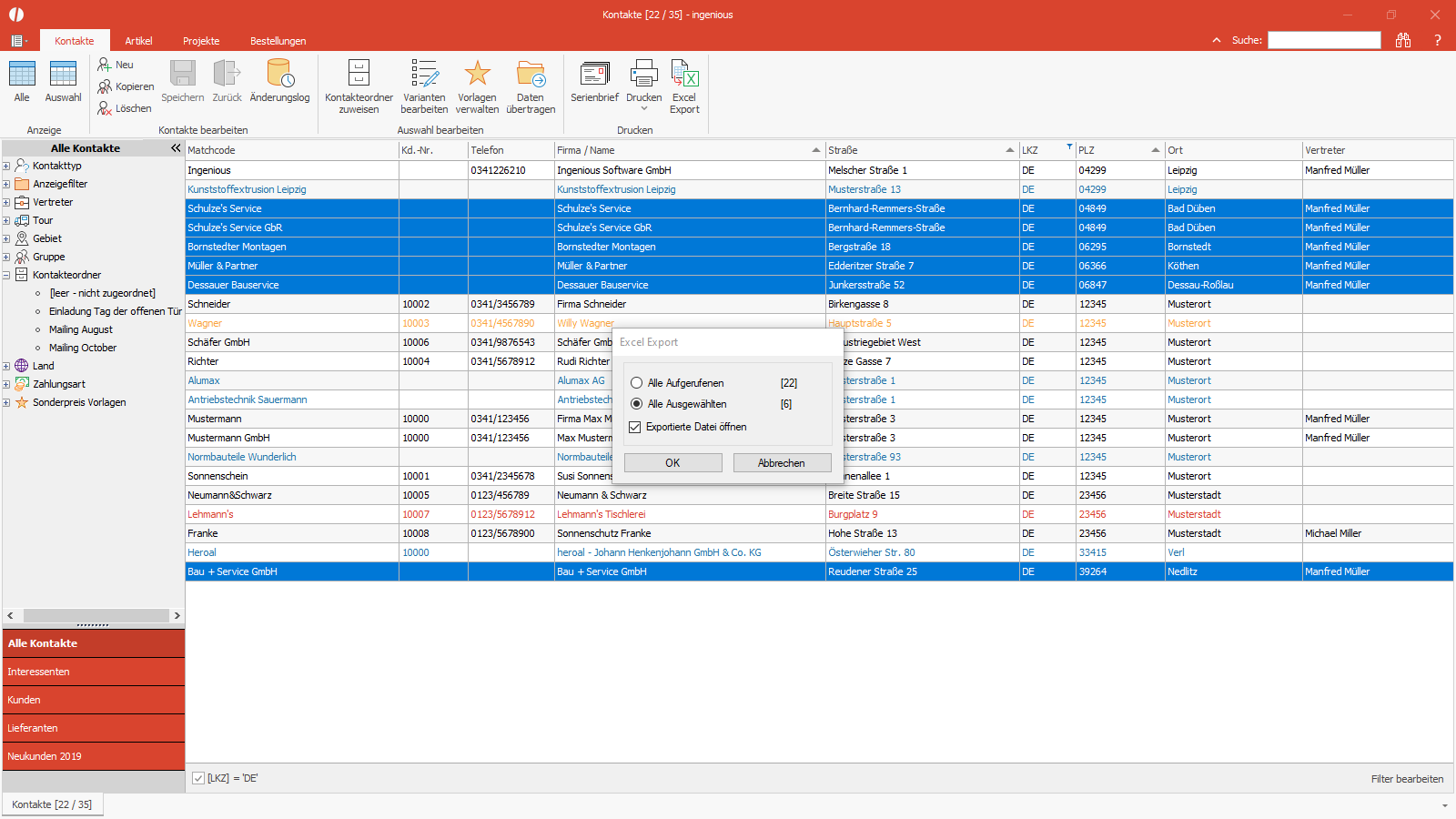1456x819 pixels.
Task: Select Kontakttyp tree node
Action: (x=56, y=166)
